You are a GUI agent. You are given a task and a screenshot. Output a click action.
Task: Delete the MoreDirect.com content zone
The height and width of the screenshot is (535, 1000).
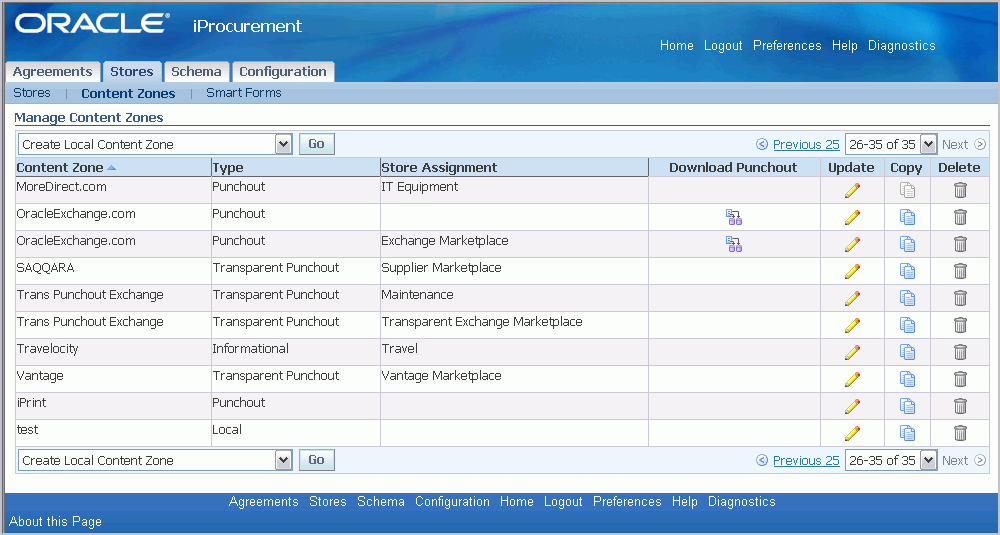pyautogui.click(x=960, y=190)
